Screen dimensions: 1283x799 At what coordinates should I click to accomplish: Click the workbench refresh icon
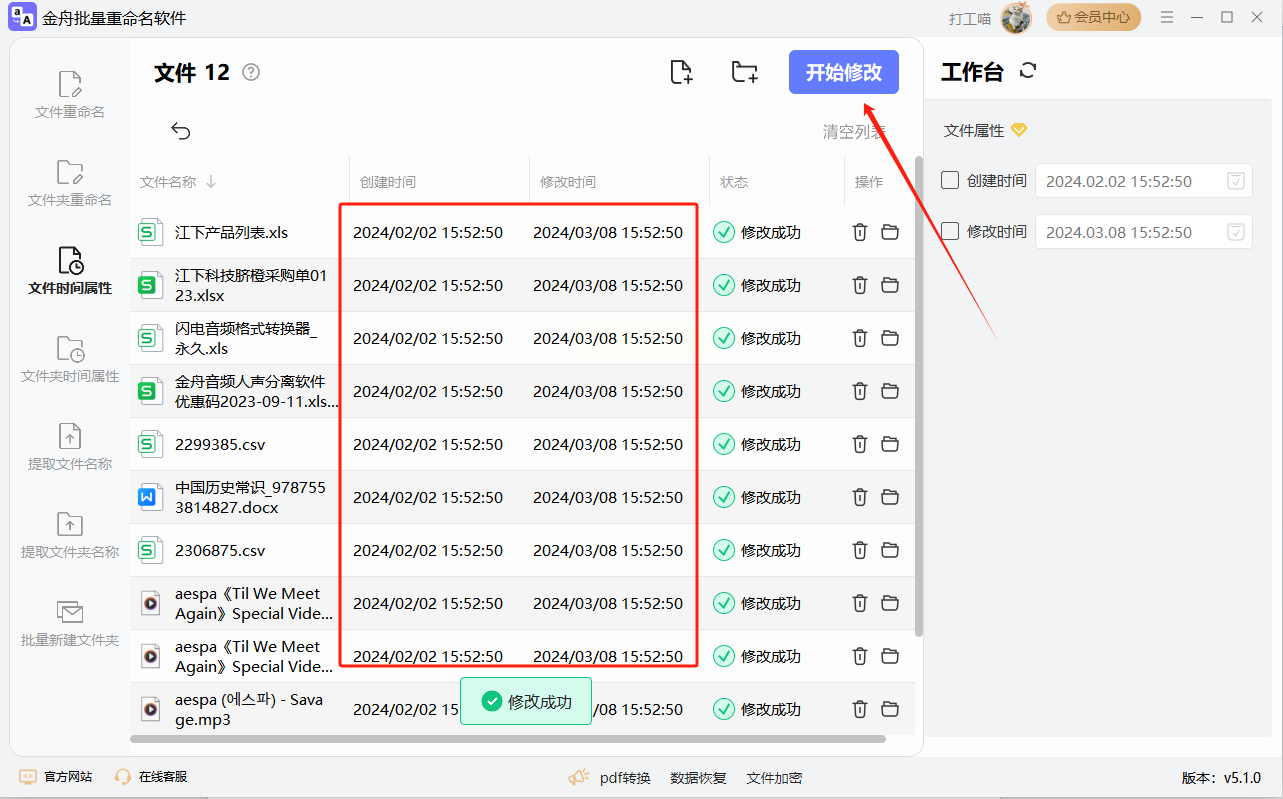pyautogui.click(x=1028, y=71)
